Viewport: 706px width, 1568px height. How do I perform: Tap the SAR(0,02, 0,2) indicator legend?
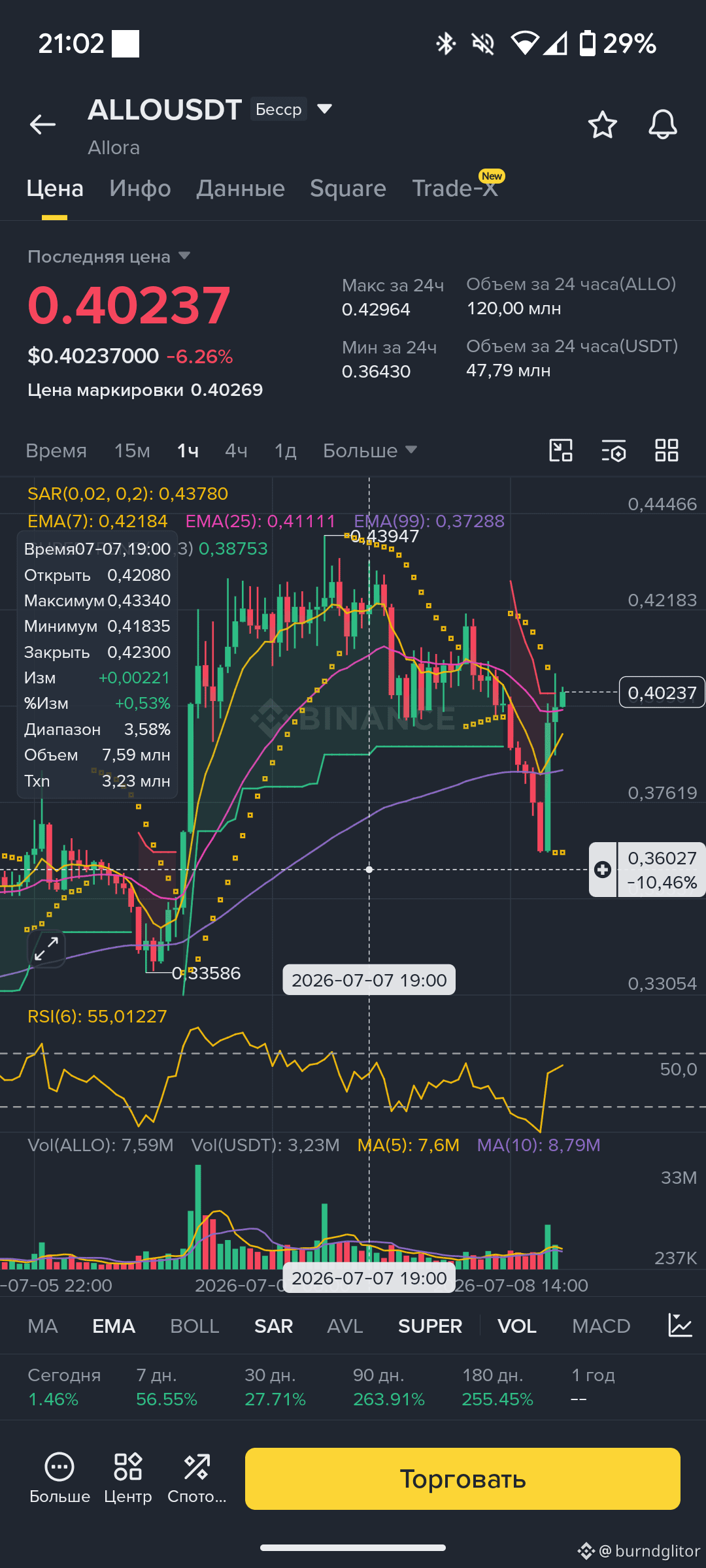coord(128,493)
